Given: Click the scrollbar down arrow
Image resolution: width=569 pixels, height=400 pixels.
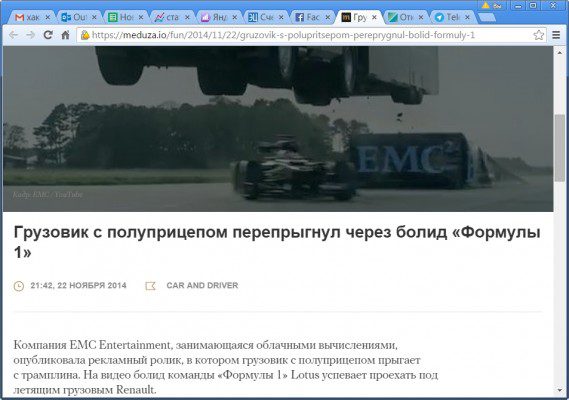Looking at the screenshot, I should point(560,391).
